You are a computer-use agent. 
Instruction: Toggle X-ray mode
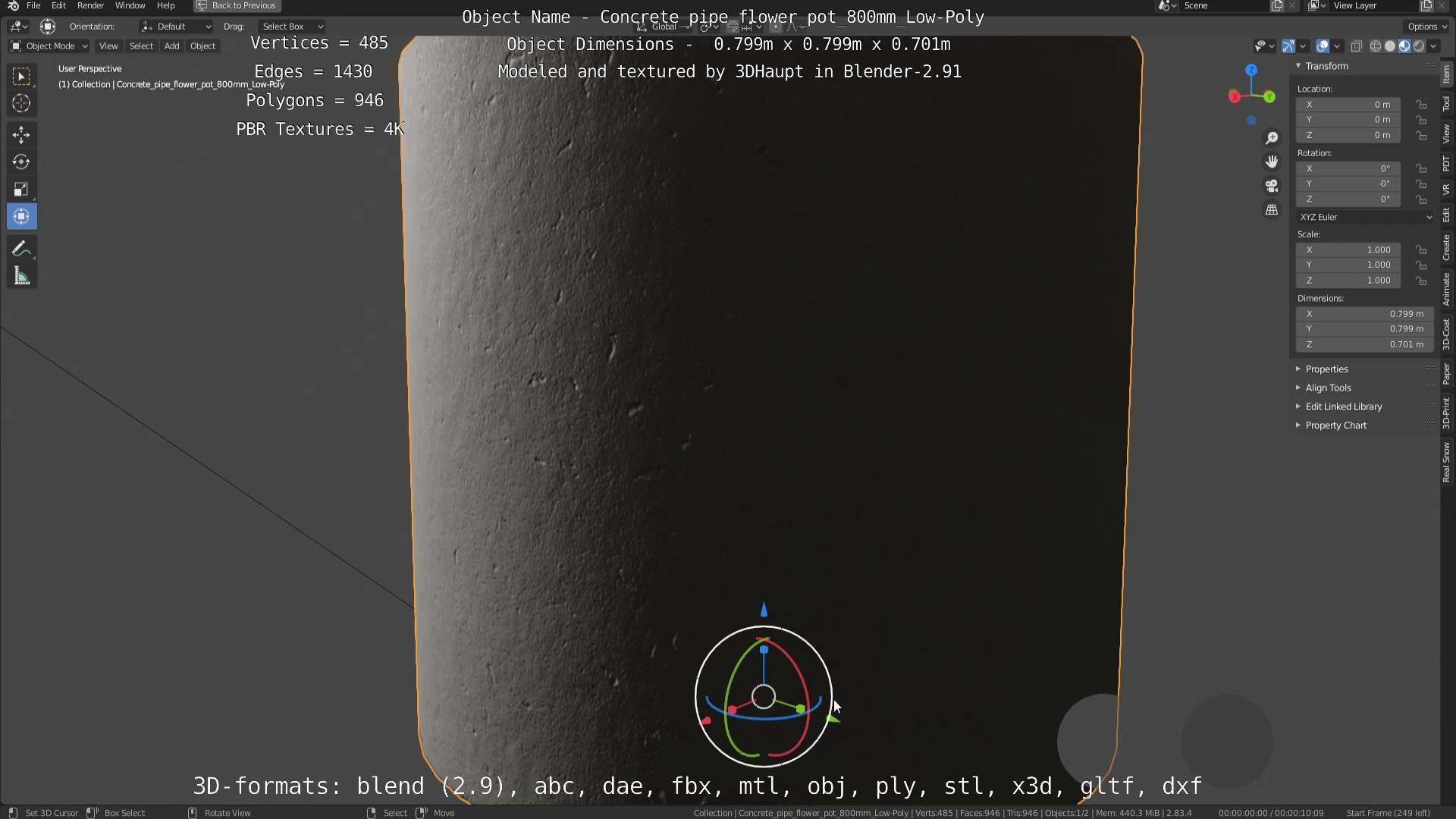(1357, 46)
